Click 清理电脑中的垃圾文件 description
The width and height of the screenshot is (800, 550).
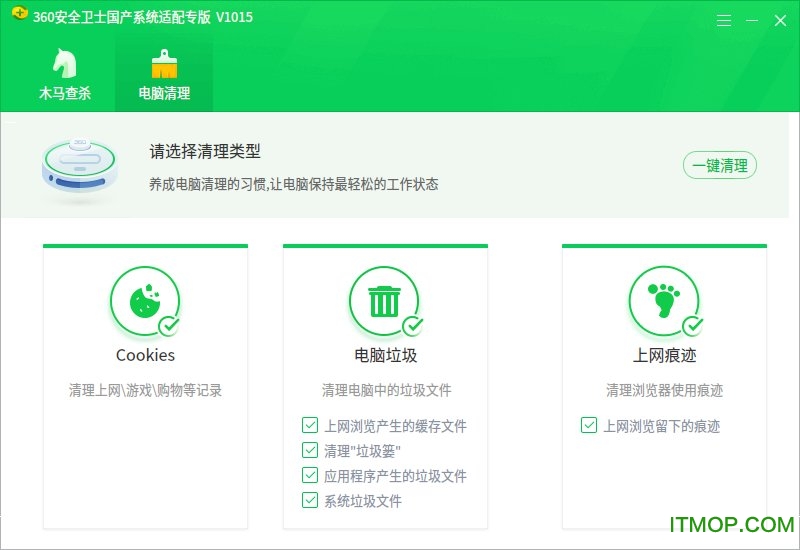pos(386,390)
